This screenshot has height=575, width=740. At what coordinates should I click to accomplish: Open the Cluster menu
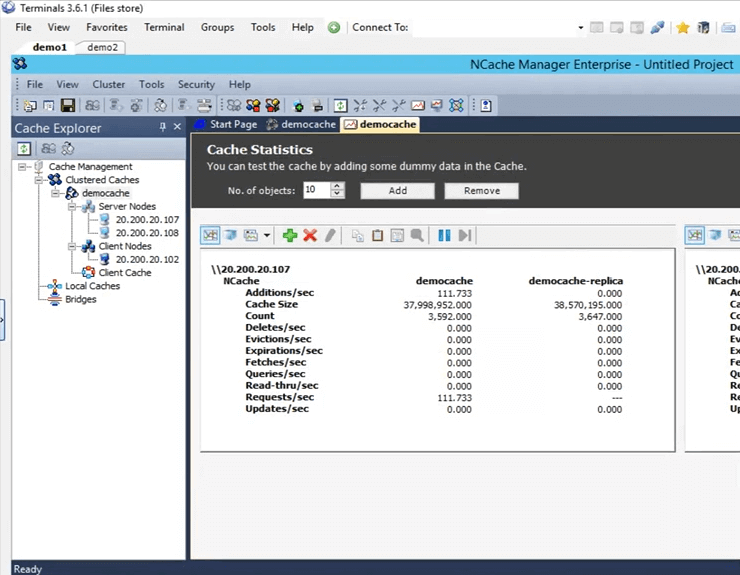click(x=109, y=85)
